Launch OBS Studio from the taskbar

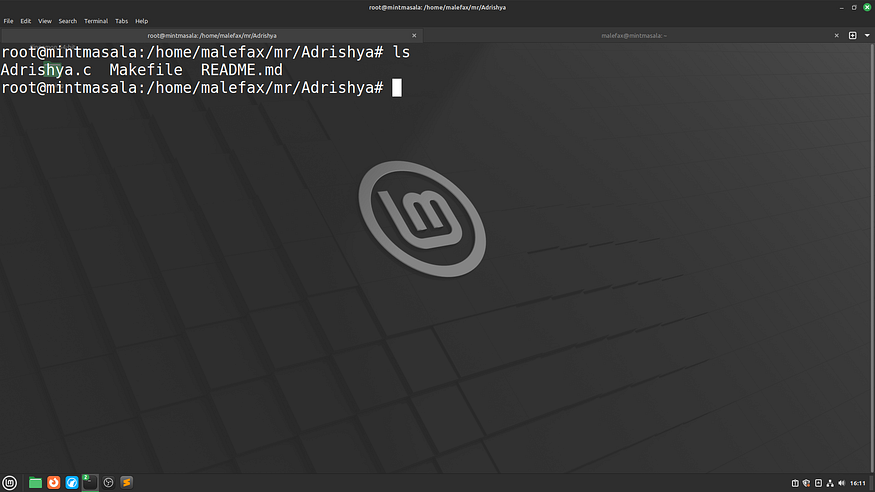pos(108,483)
